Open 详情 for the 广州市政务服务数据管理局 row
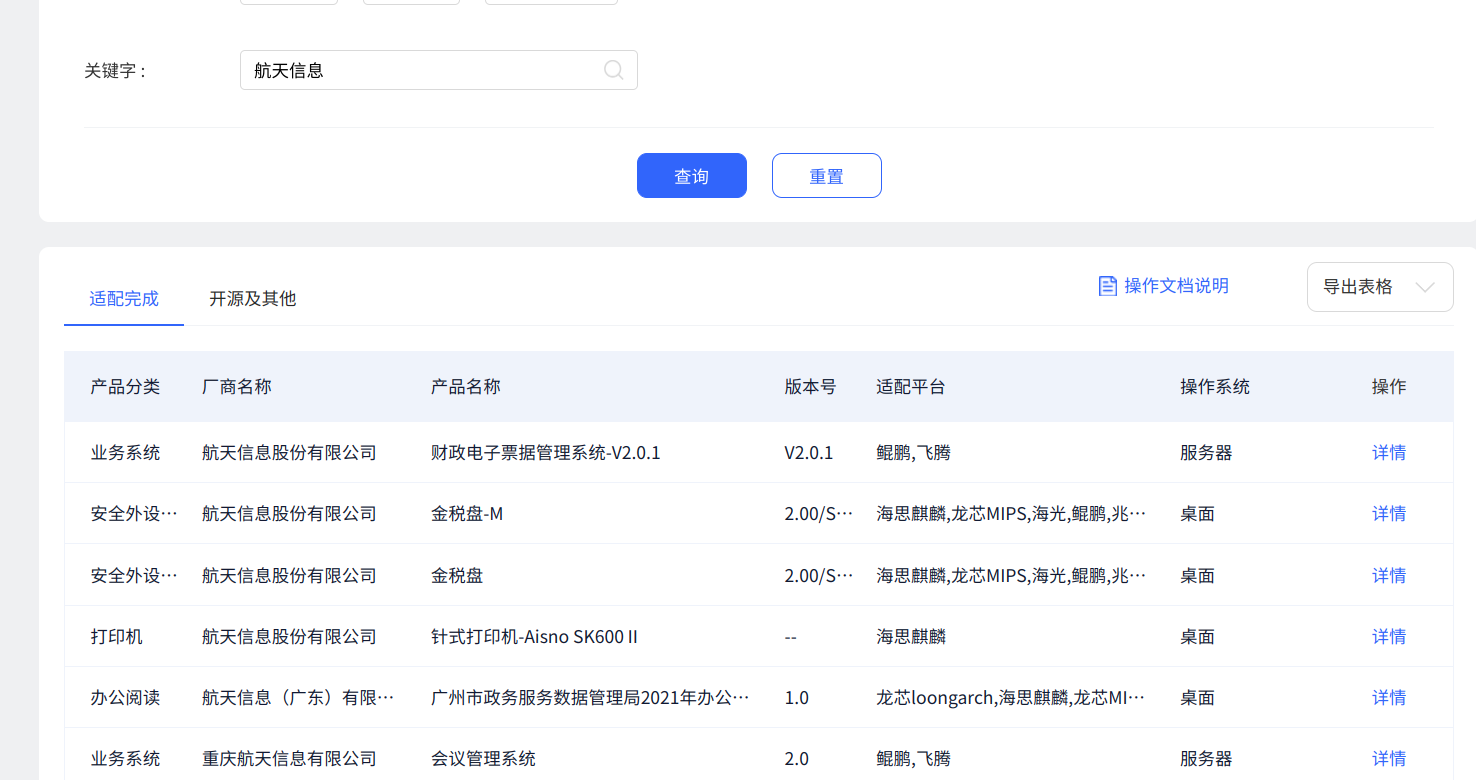 pos(1389,697)
